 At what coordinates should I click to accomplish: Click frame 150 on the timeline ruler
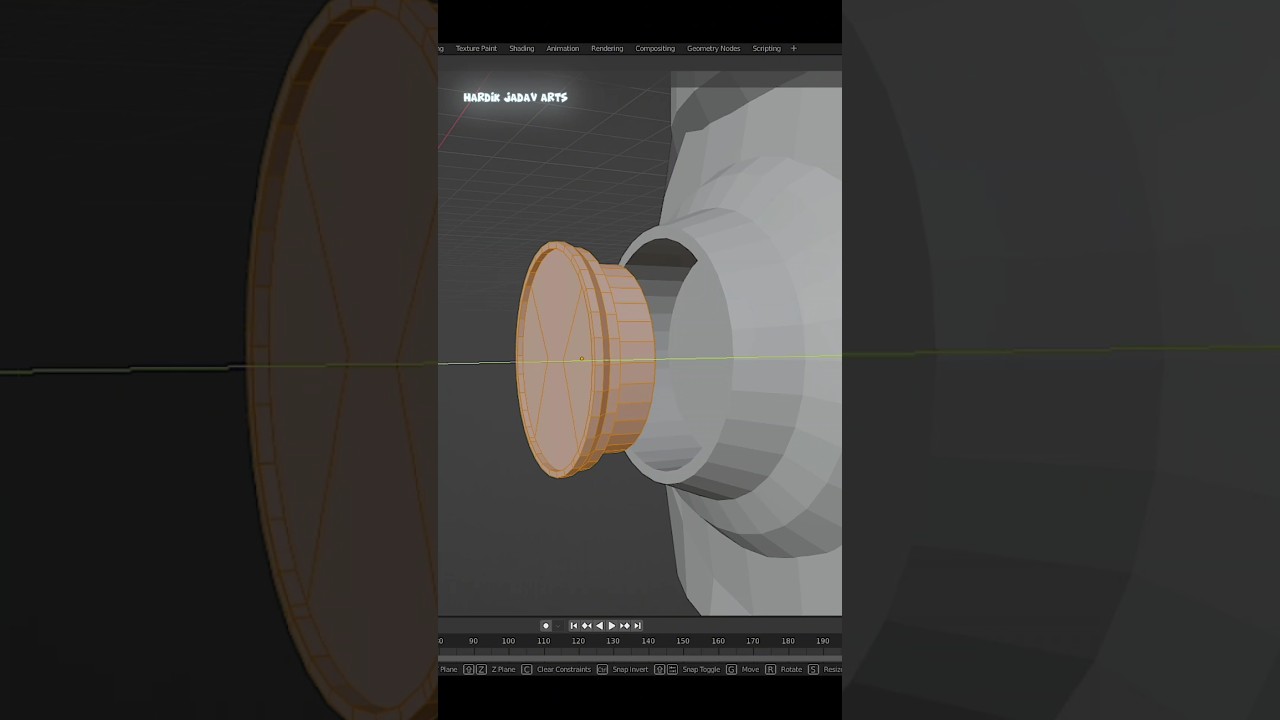click(x=683, y=641)
